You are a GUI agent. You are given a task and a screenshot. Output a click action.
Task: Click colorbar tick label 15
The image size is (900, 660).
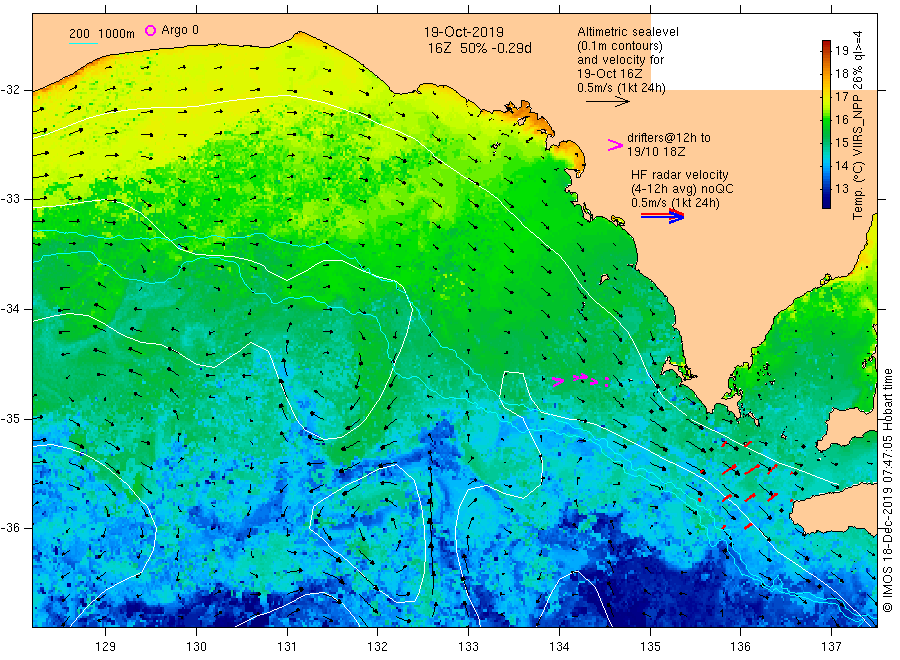841,142
